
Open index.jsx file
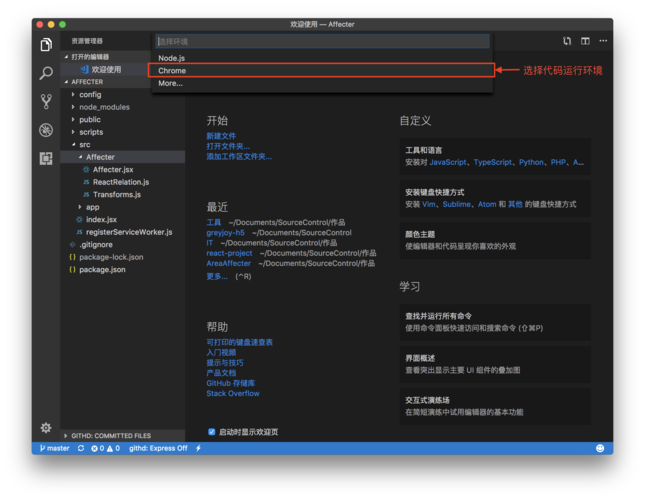point(101,220)
